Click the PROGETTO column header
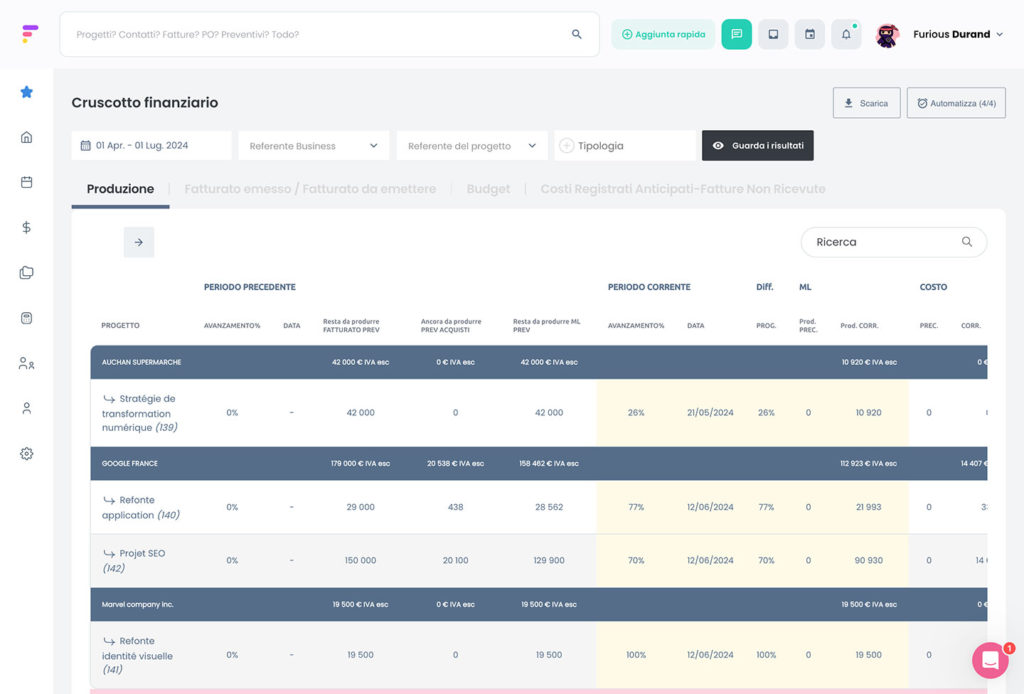The height and width of the screenshot is (694, 1024). [x=120, y=325]
